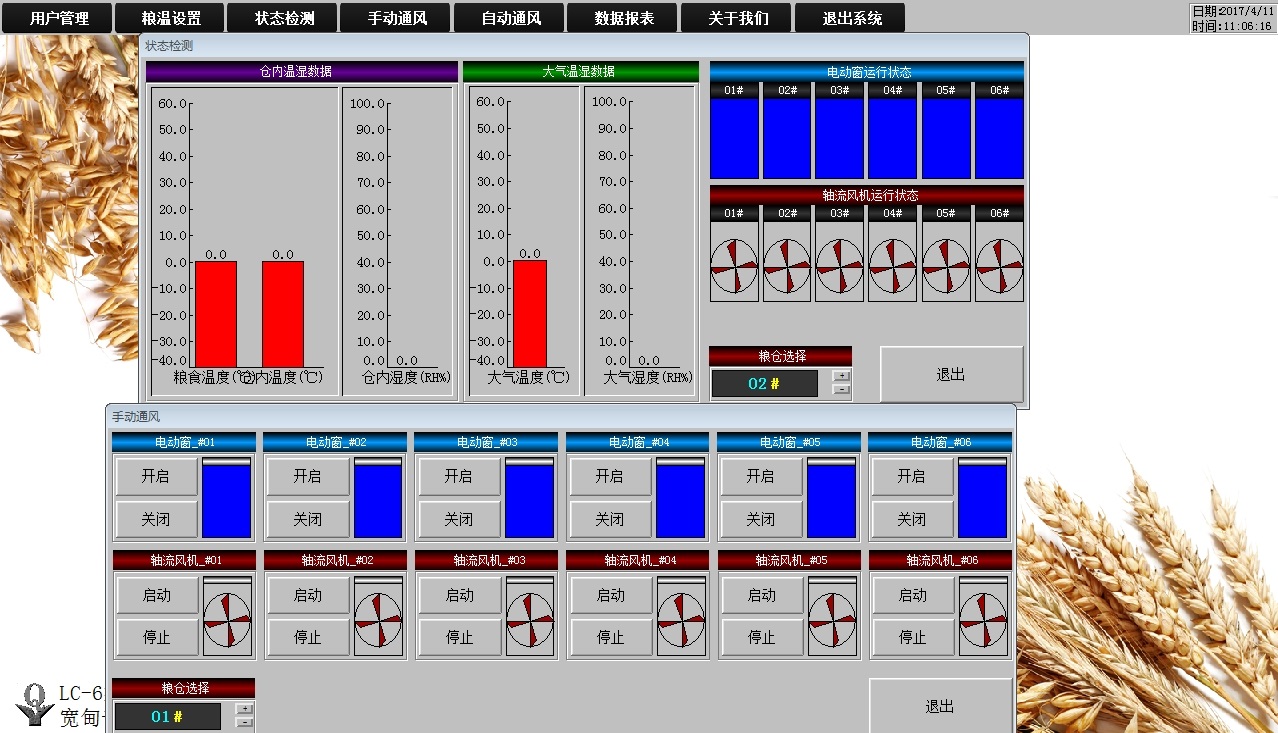The width and height of the screenshot is (1278, 733).
Task: Click fan 06# icon in 轴流风机运行状态
Action: pos(999,268)
